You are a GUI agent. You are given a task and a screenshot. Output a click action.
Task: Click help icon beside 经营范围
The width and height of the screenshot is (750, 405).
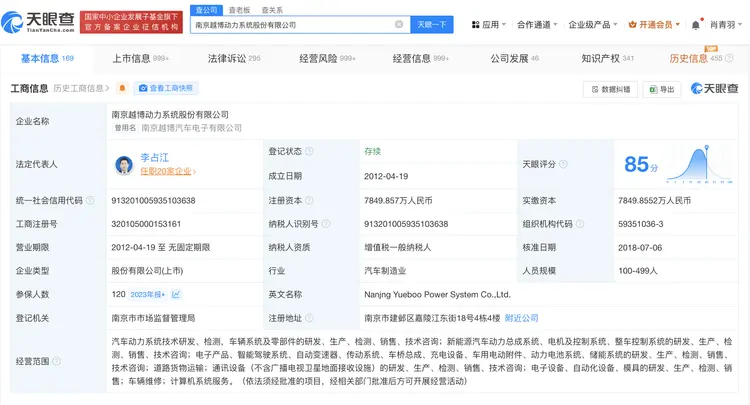pos(56,361)
